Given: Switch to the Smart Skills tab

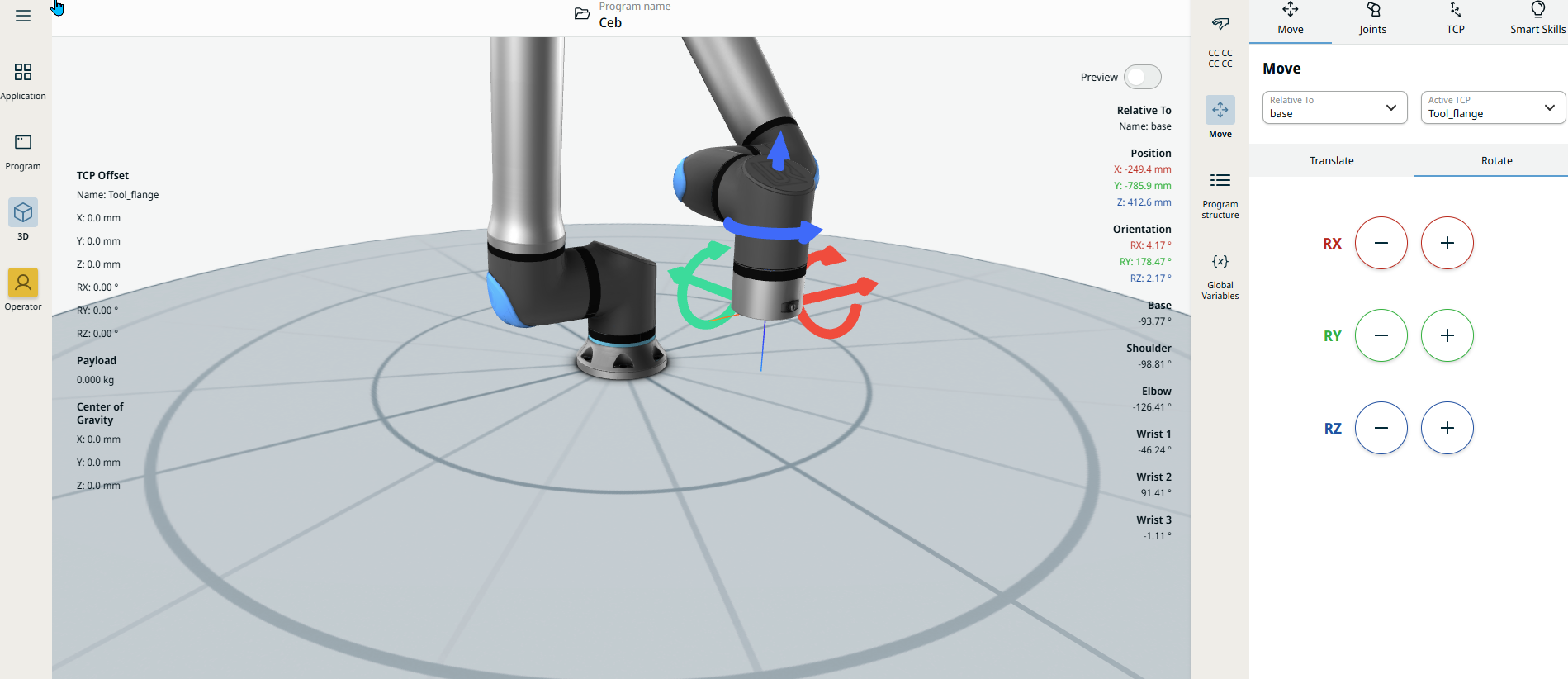Looking at the screenshot, I should (x=1537, y=19).
